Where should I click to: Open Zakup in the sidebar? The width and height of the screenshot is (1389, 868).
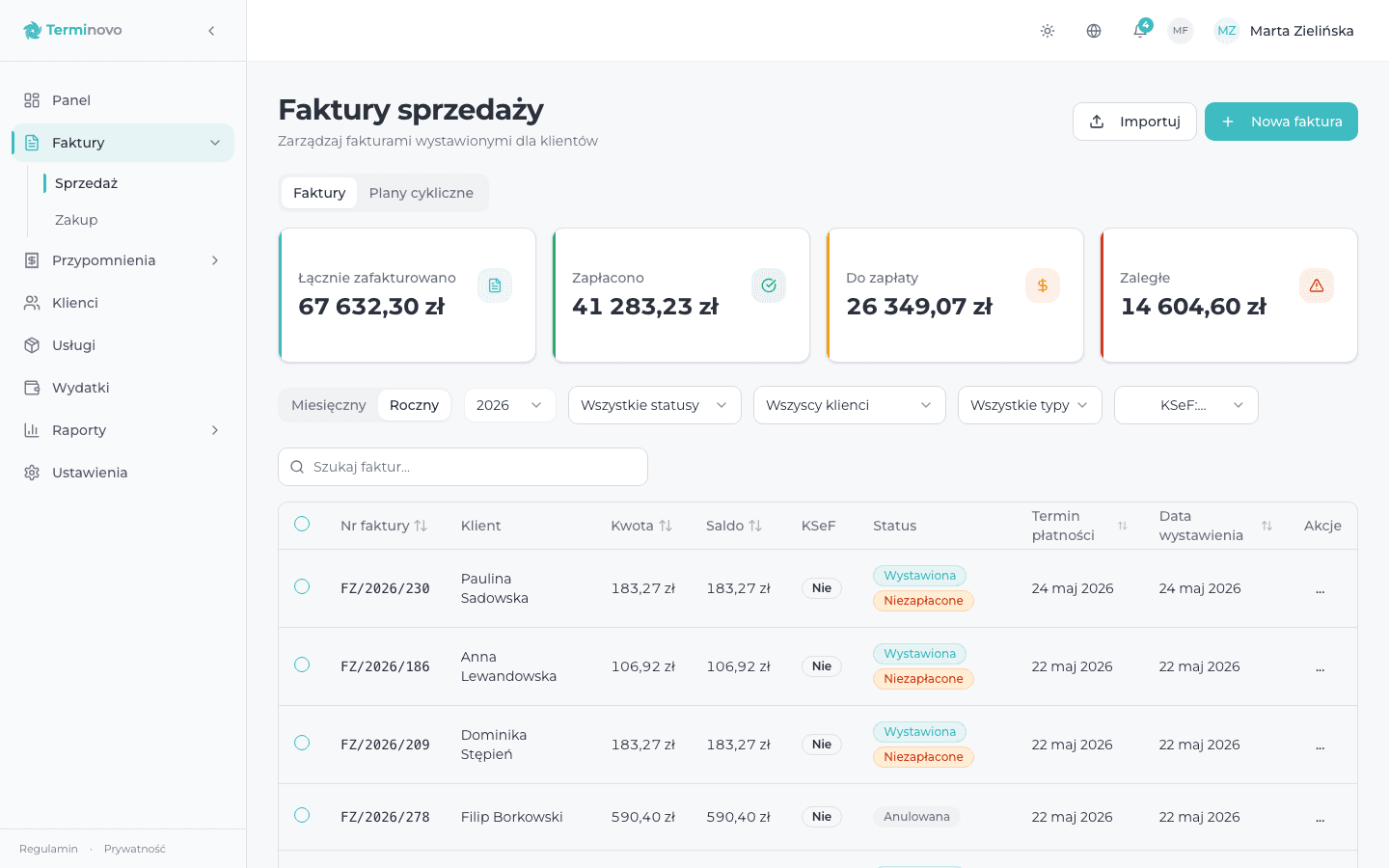[x=76, y=220]
